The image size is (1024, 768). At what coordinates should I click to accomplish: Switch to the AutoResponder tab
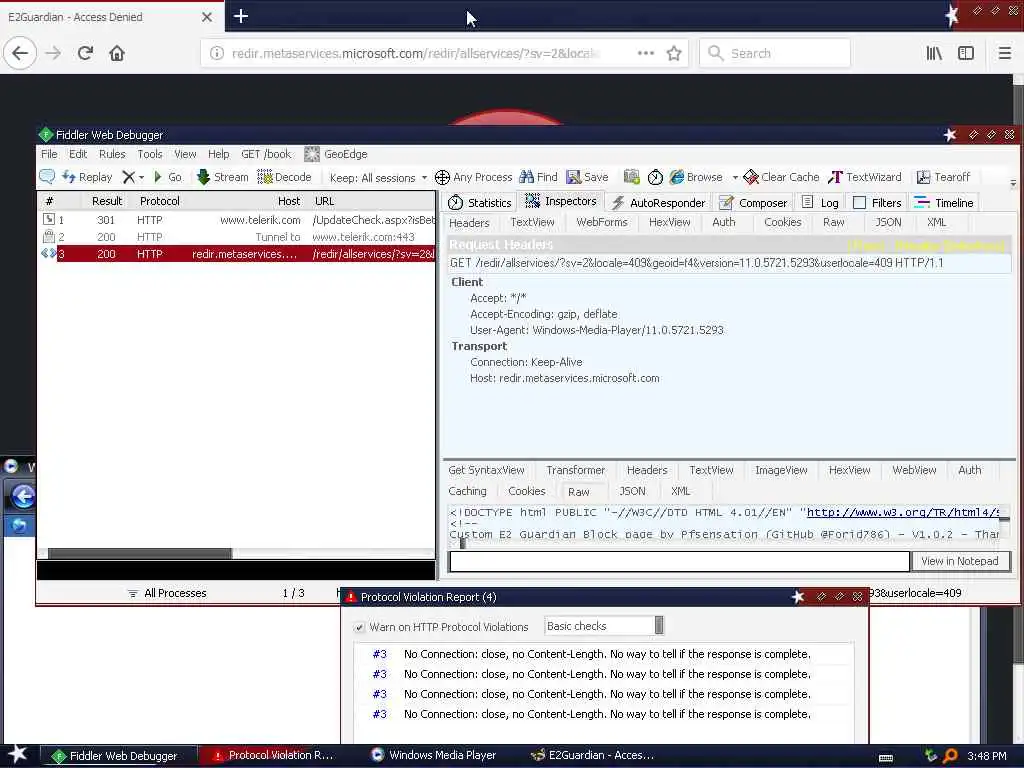pyautogui.click(x=658, y=202)
